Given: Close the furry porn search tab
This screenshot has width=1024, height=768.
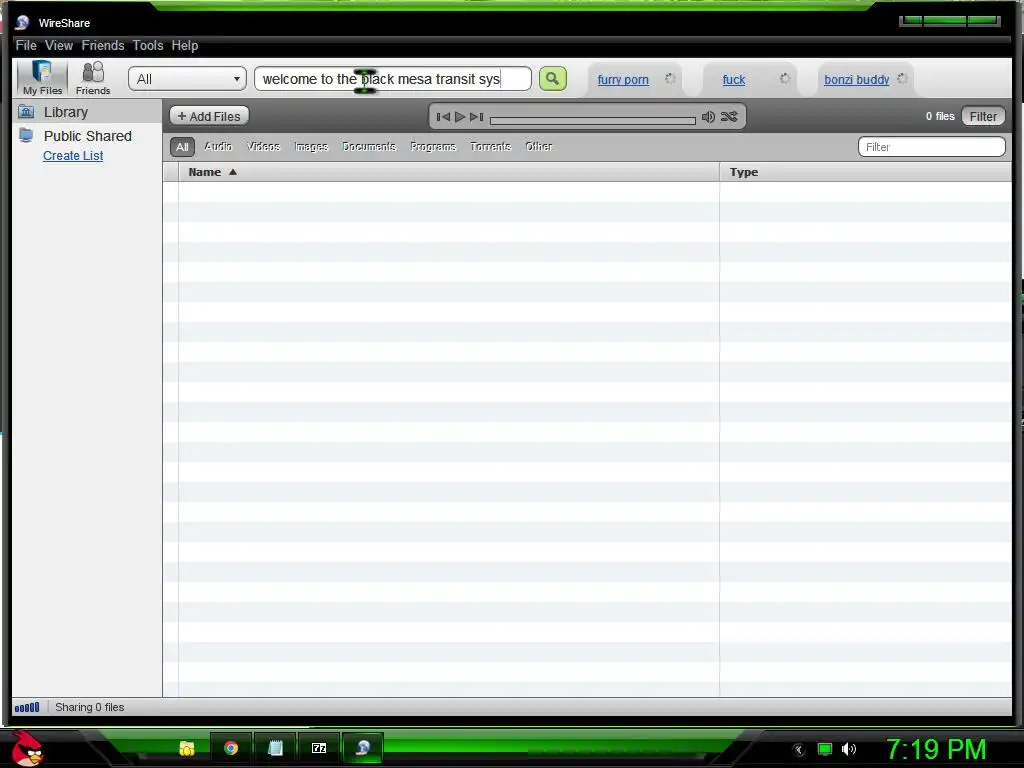Looking at the screenshot, I should [x=670, y=78].
